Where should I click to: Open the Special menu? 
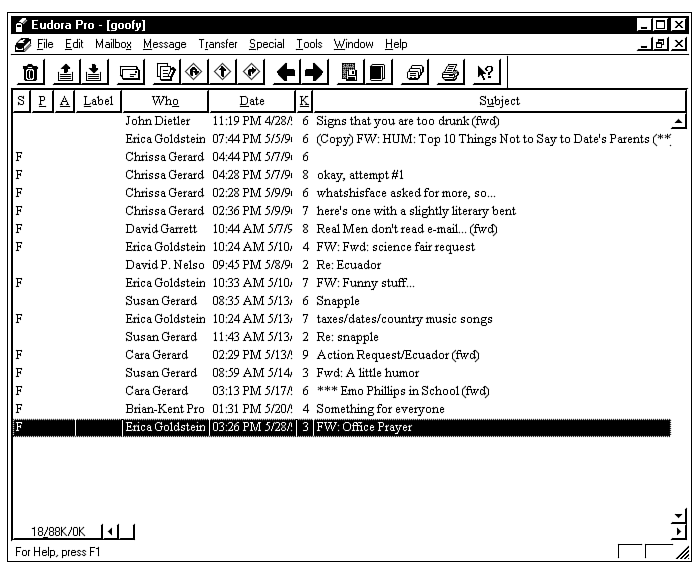tap(267, 44)
